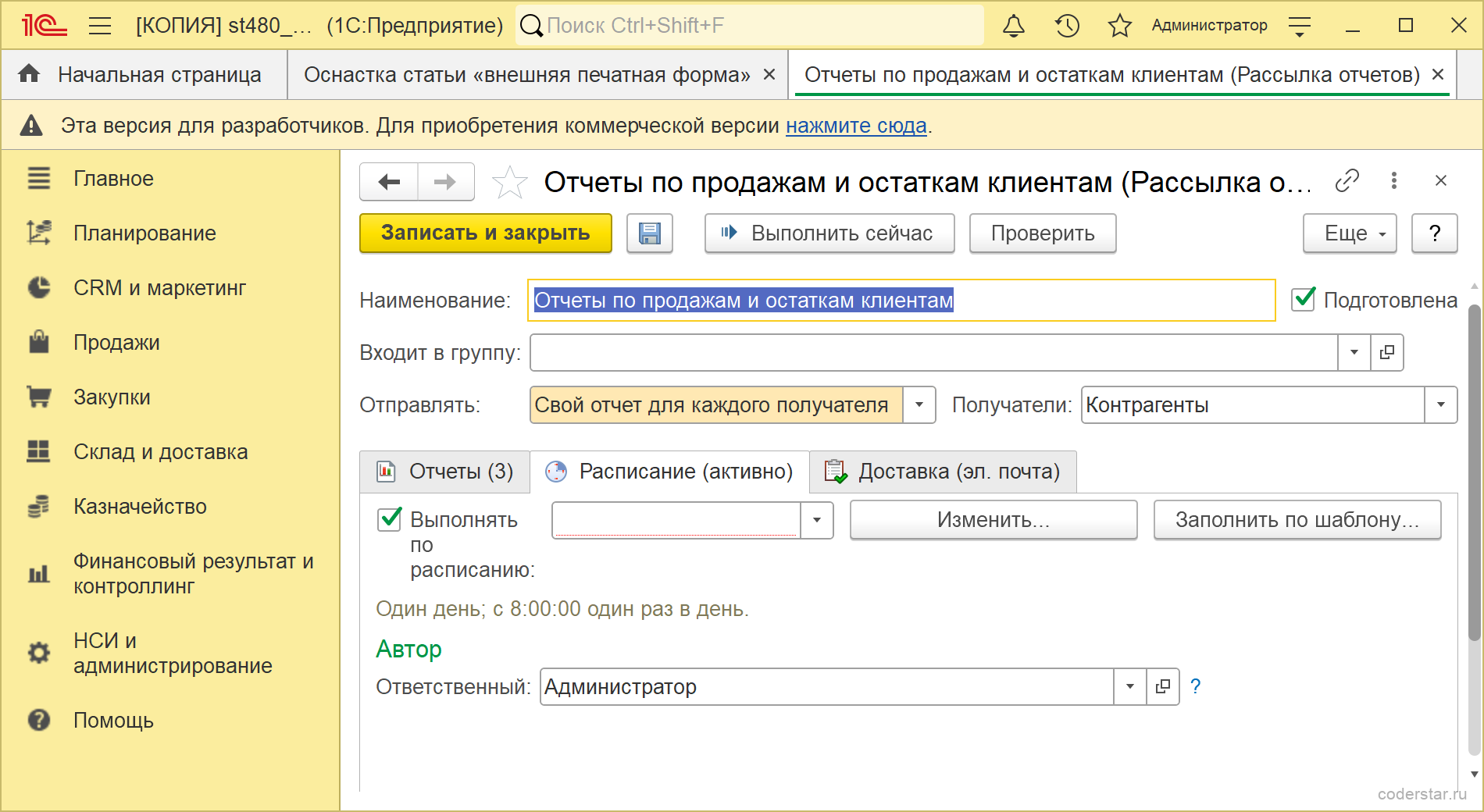
Task: Click Записать и закрыть button
Action: coord(486,233)
